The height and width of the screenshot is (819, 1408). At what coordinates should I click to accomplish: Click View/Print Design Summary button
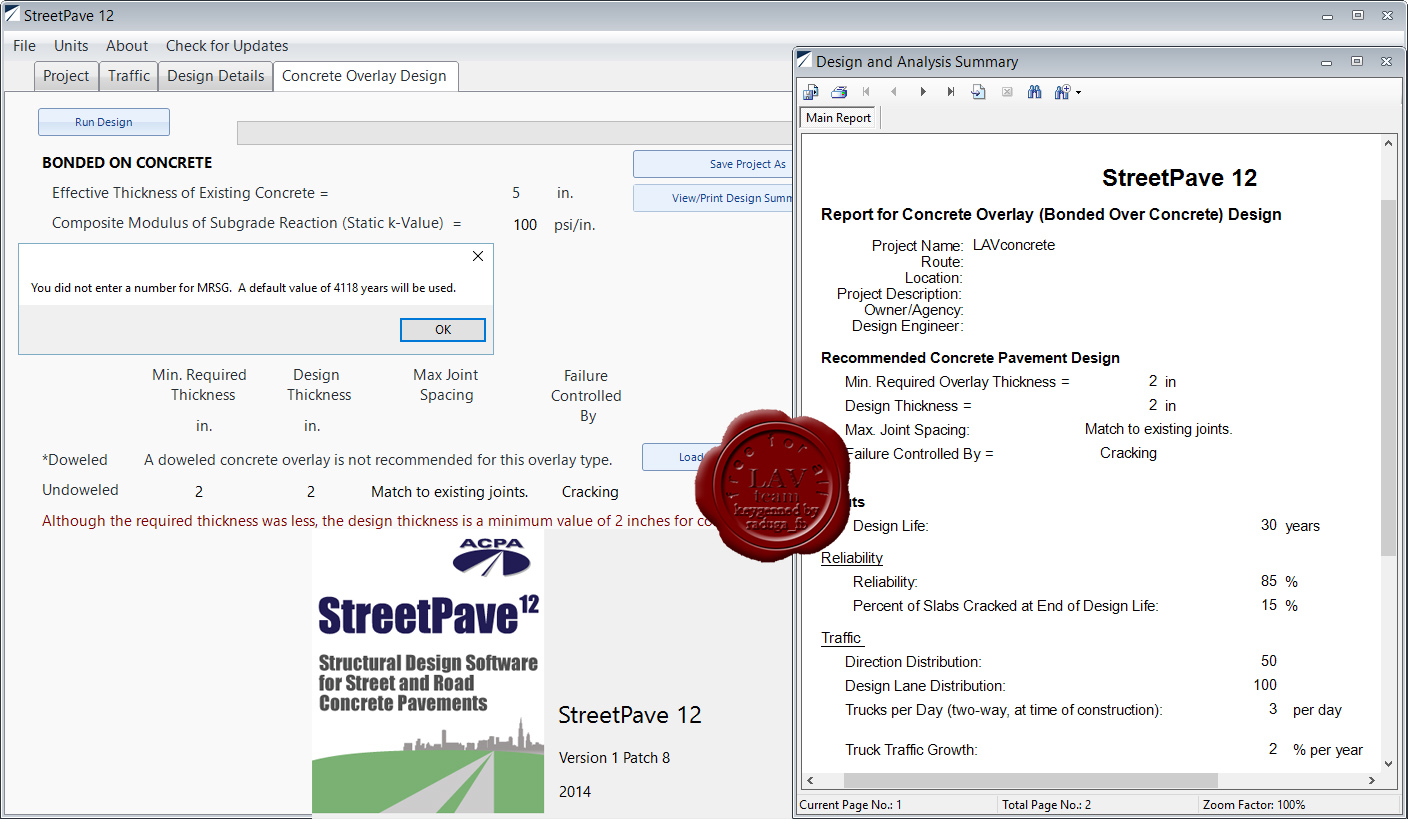click(x=713, y=198)
